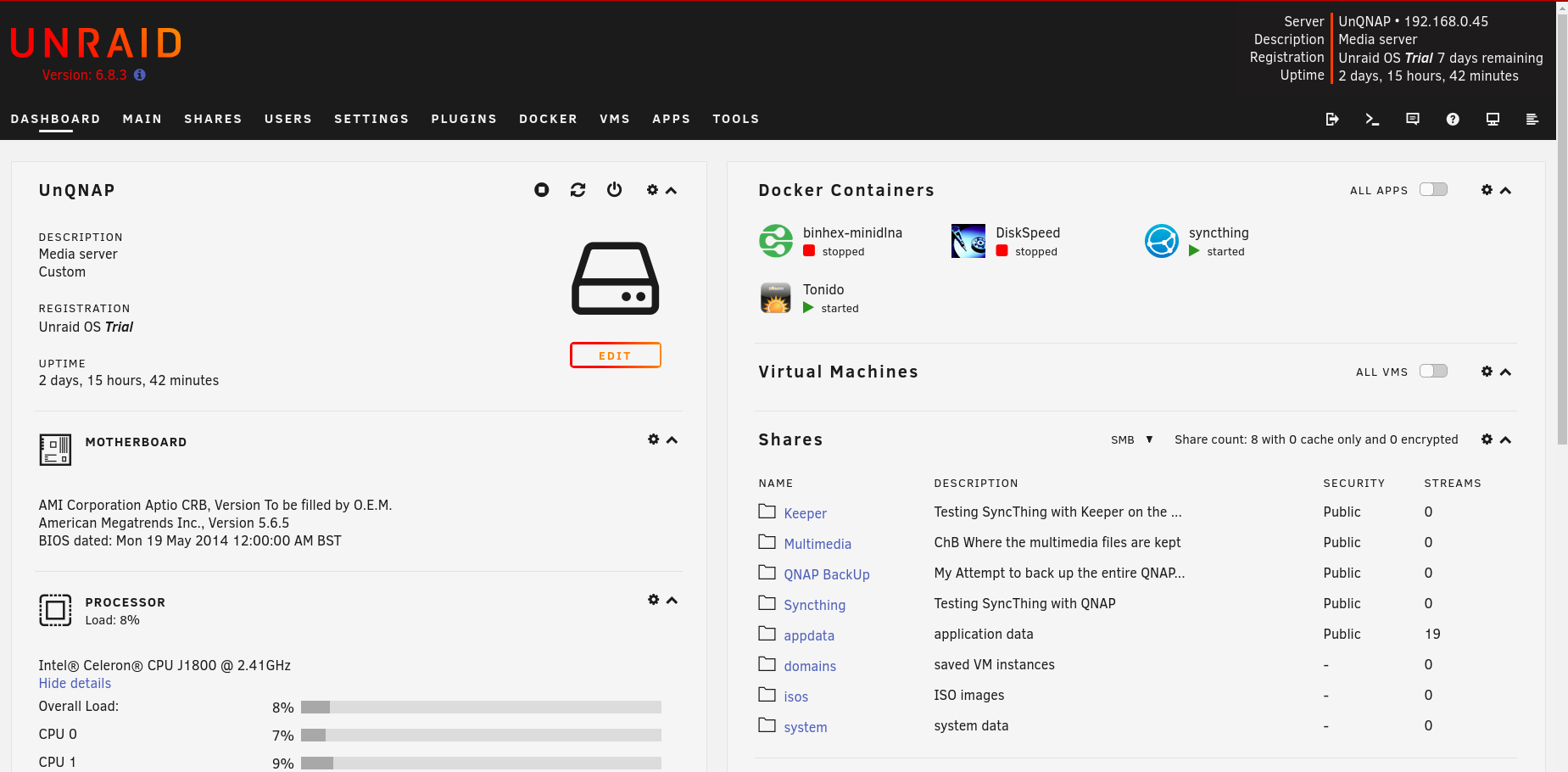Open the help question mark icon
Screen dimensions: 1568x772
tap(1453, 119)
